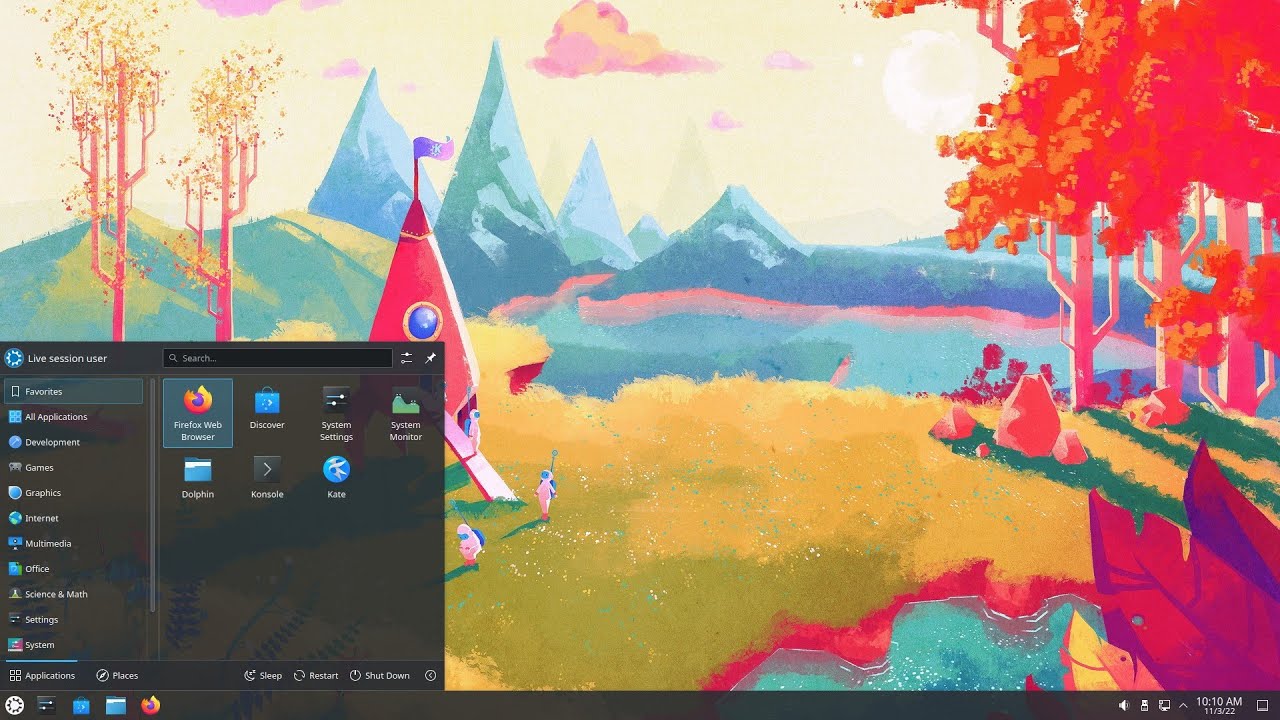Open Discover from the taskbar
Screen dimensions: 1280x720
81,705
